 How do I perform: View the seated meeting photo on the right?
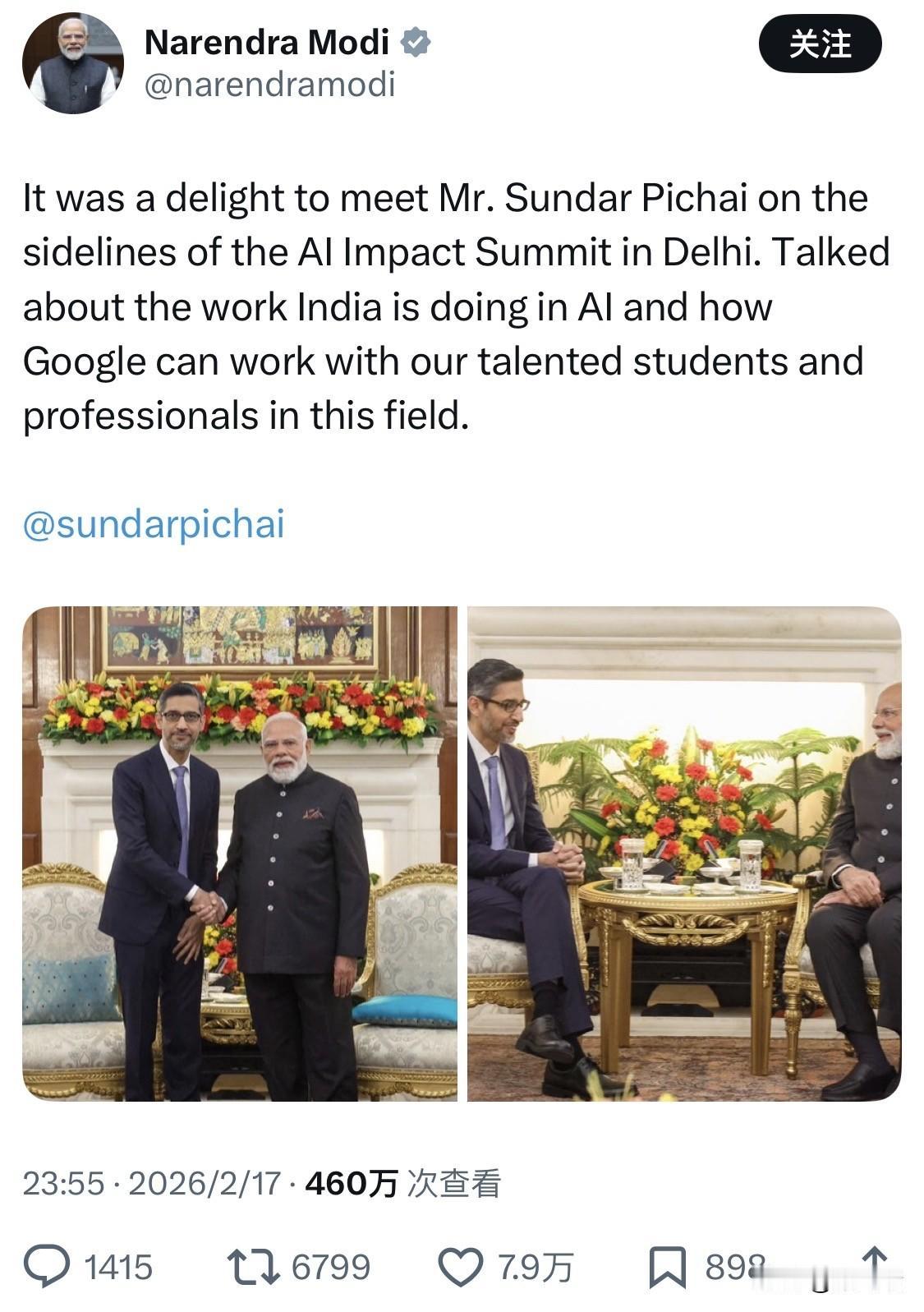684,854
